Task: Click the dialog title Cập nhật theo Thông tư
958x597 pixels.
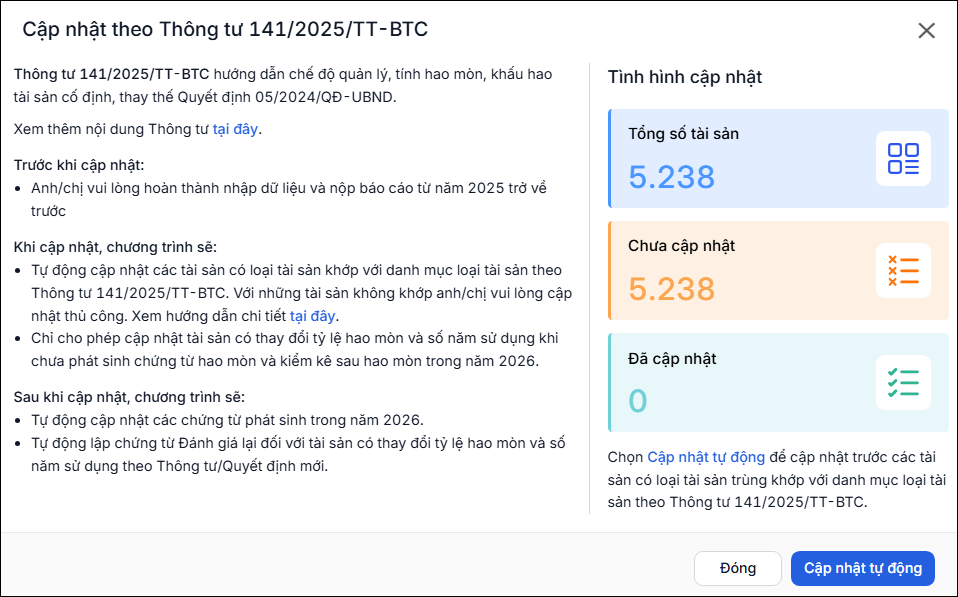Action: pyautogui.click(x=225, y=29)
